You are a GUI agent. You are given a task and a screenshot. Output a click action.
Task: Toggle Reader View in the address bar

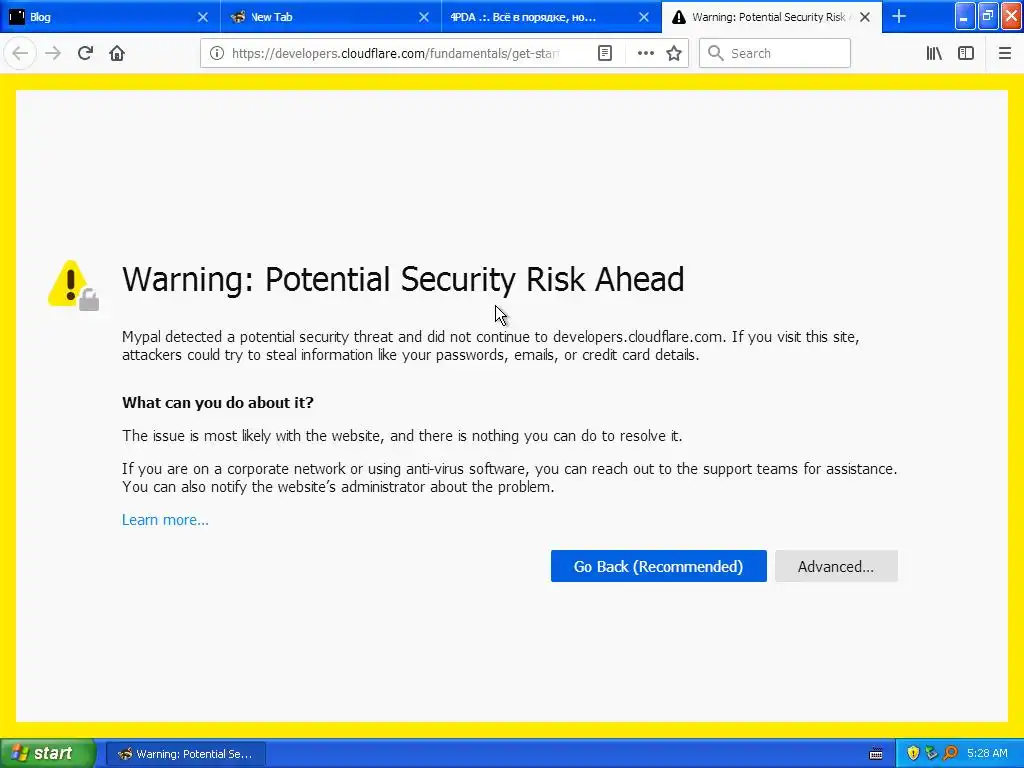click(x=605, y=54)
